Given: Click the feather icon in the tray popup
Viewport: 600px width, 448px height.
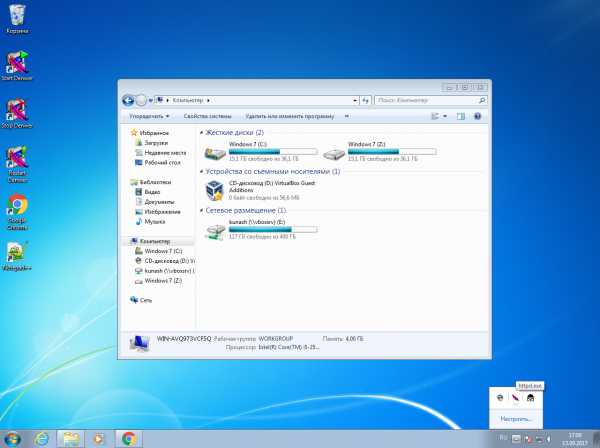Looking at the screenshot, I should (x=515, y=398).
